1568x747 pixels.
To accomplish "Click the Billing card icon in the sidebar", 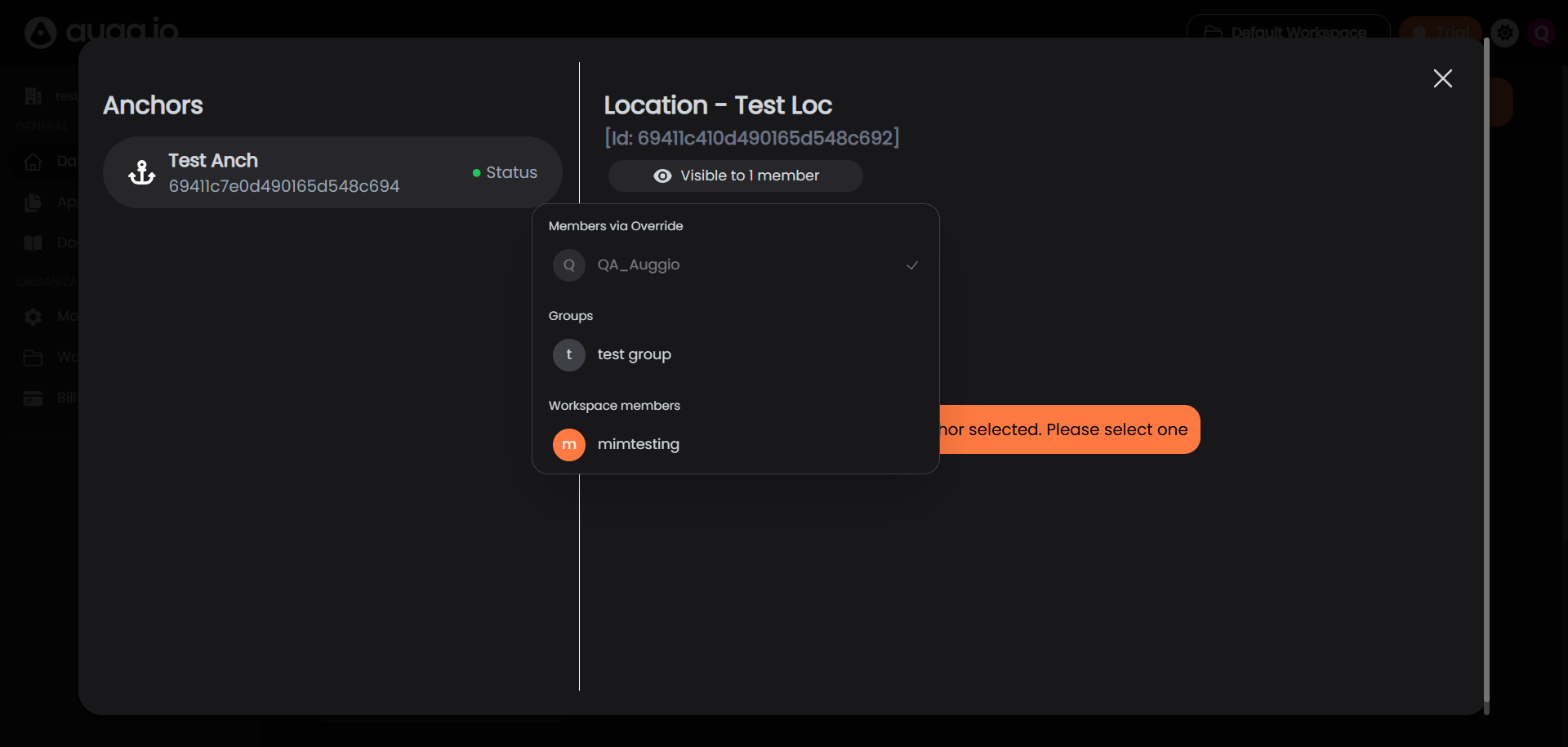I will pos(33,398).
